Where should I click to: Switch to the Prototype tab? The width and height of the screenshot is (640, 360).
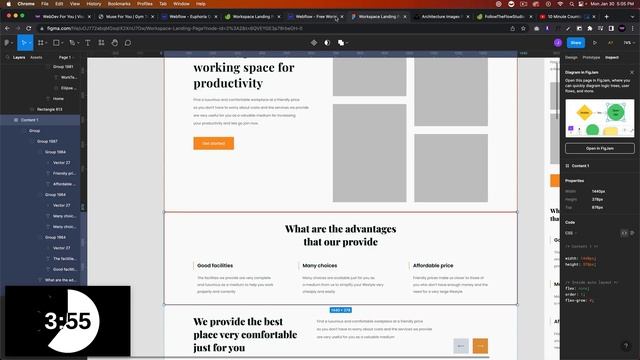(591, 58)
